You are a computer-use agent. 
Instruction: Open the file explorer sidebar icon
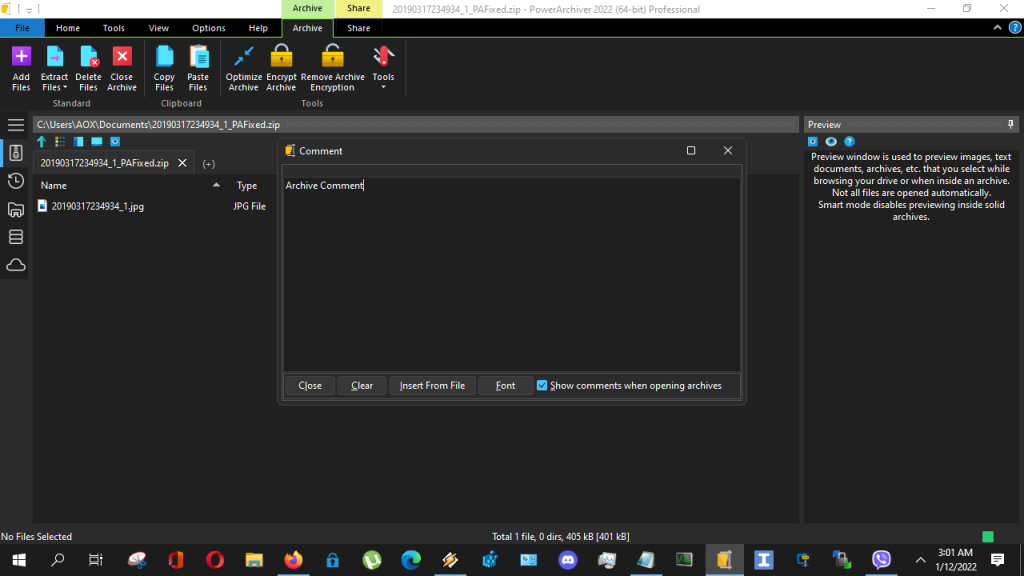tap(16, 209)
